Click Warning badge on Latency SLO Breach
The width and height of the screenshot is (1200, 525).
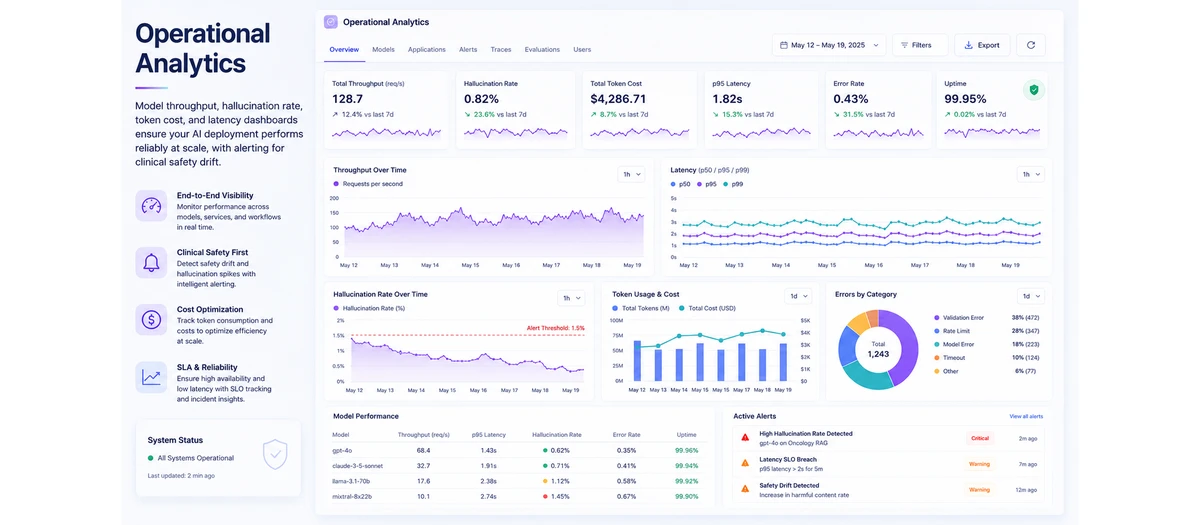(x=979, y=464)
